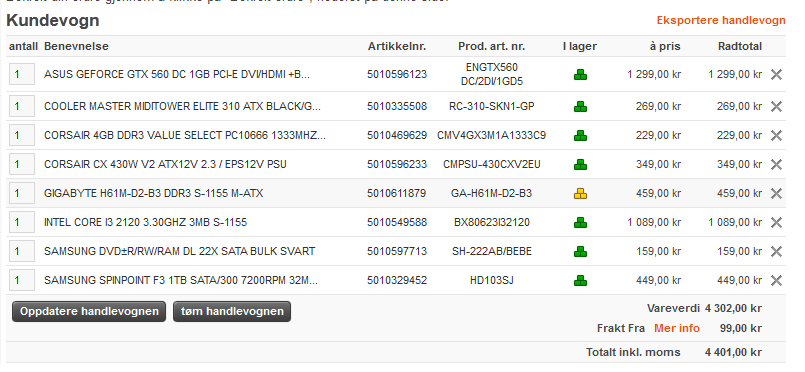805x372 pixels.
Task: Click stock icon for Corsair CX 430W
Action: (x=580, y=165)
